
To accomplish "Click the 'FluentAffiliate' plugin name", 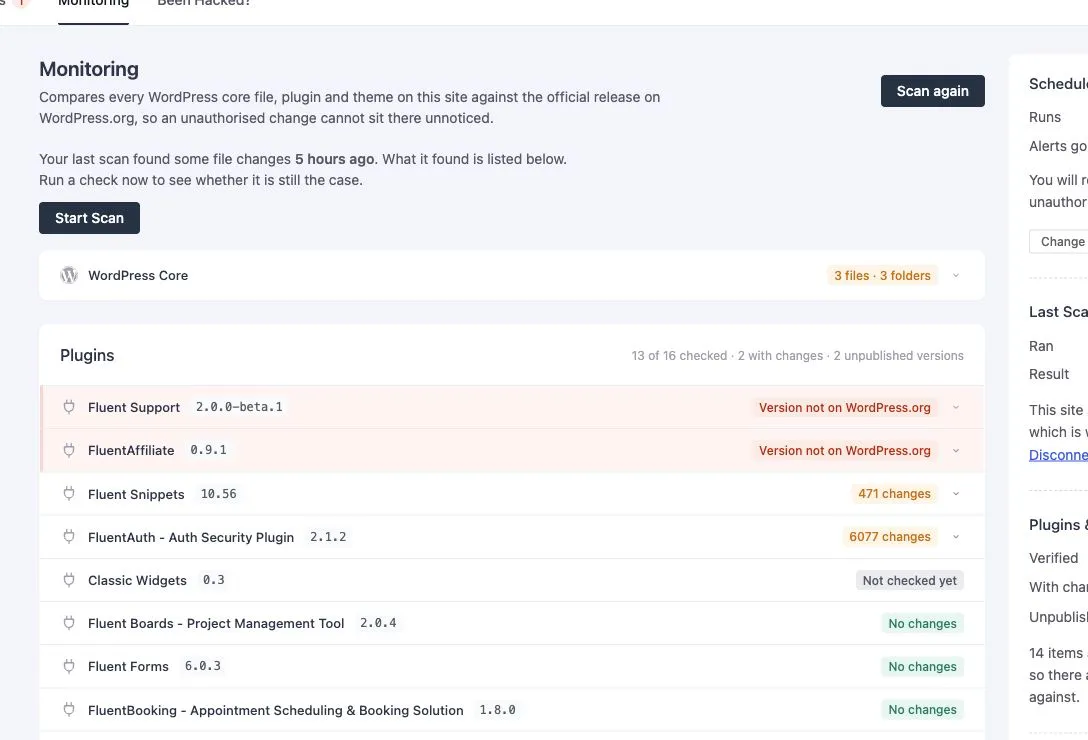I will point(131,451).
